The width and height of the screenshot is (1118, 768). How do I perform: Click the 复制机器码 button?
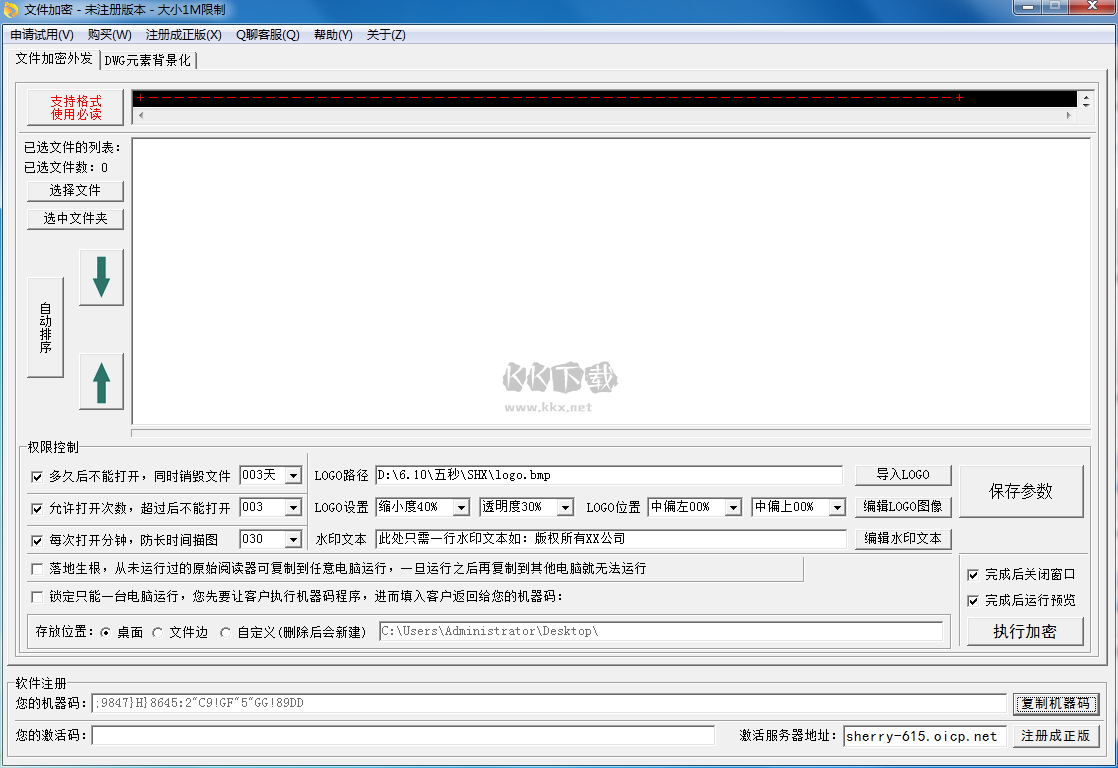1055,704
